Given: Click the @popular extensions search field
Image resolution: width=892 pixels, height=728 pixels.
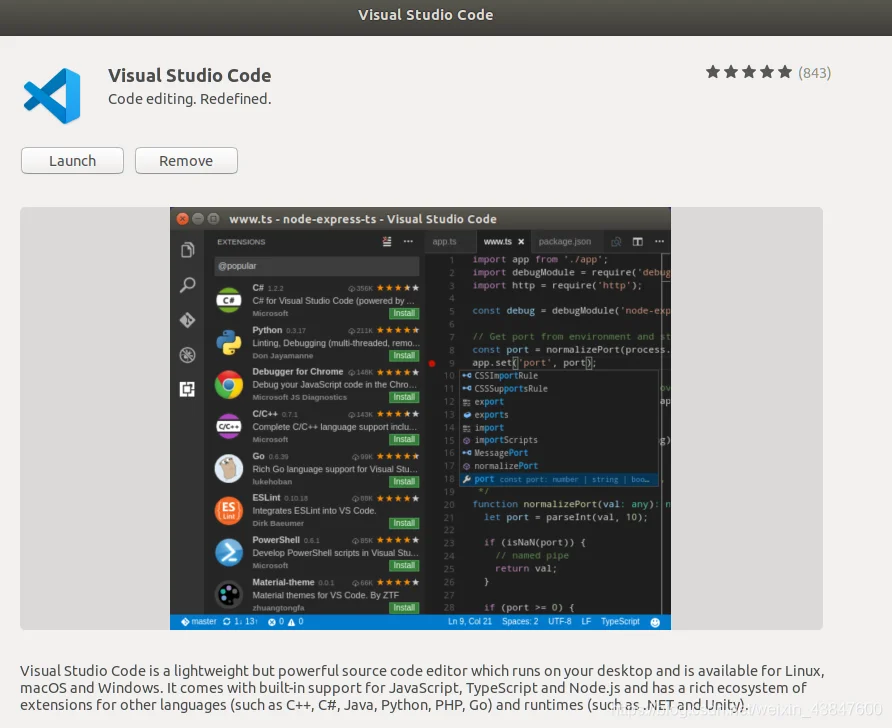Looking at the screenshot, I should [317, 266].
